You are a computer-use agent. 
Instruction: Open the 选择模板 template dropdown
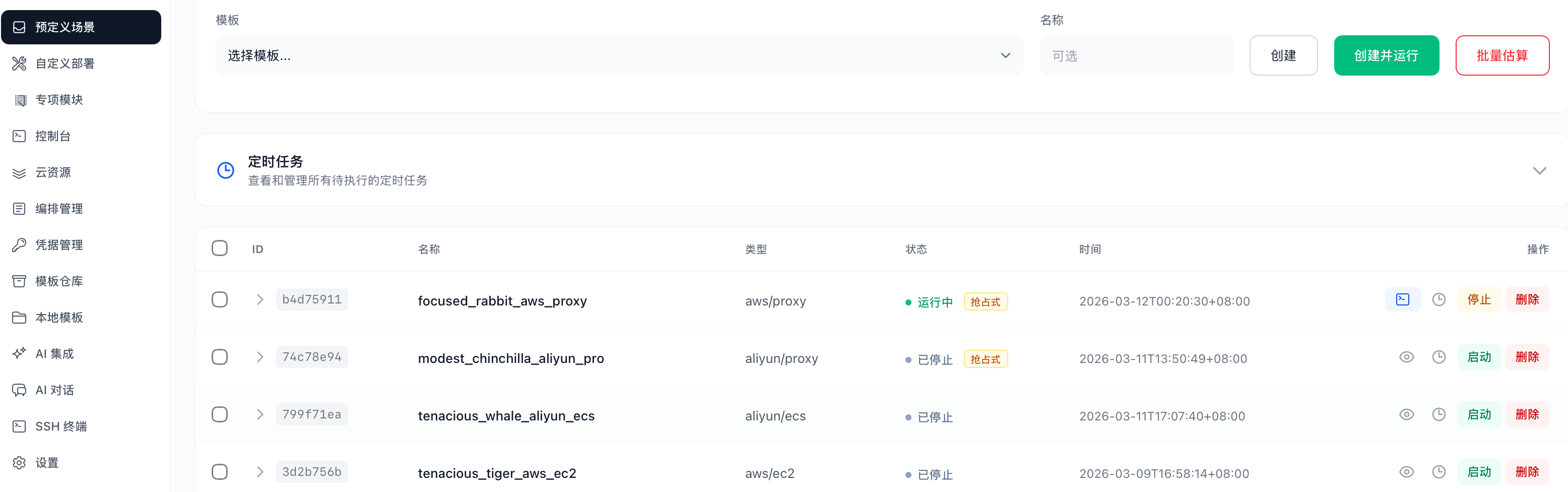click(x=618, y=55)
